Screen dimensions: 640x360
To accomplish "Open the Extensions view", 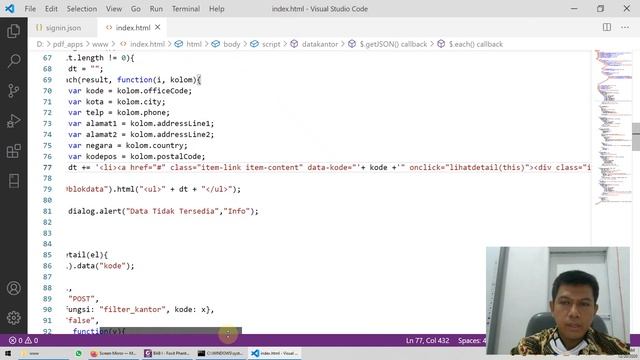I will (x=13, y=151).
